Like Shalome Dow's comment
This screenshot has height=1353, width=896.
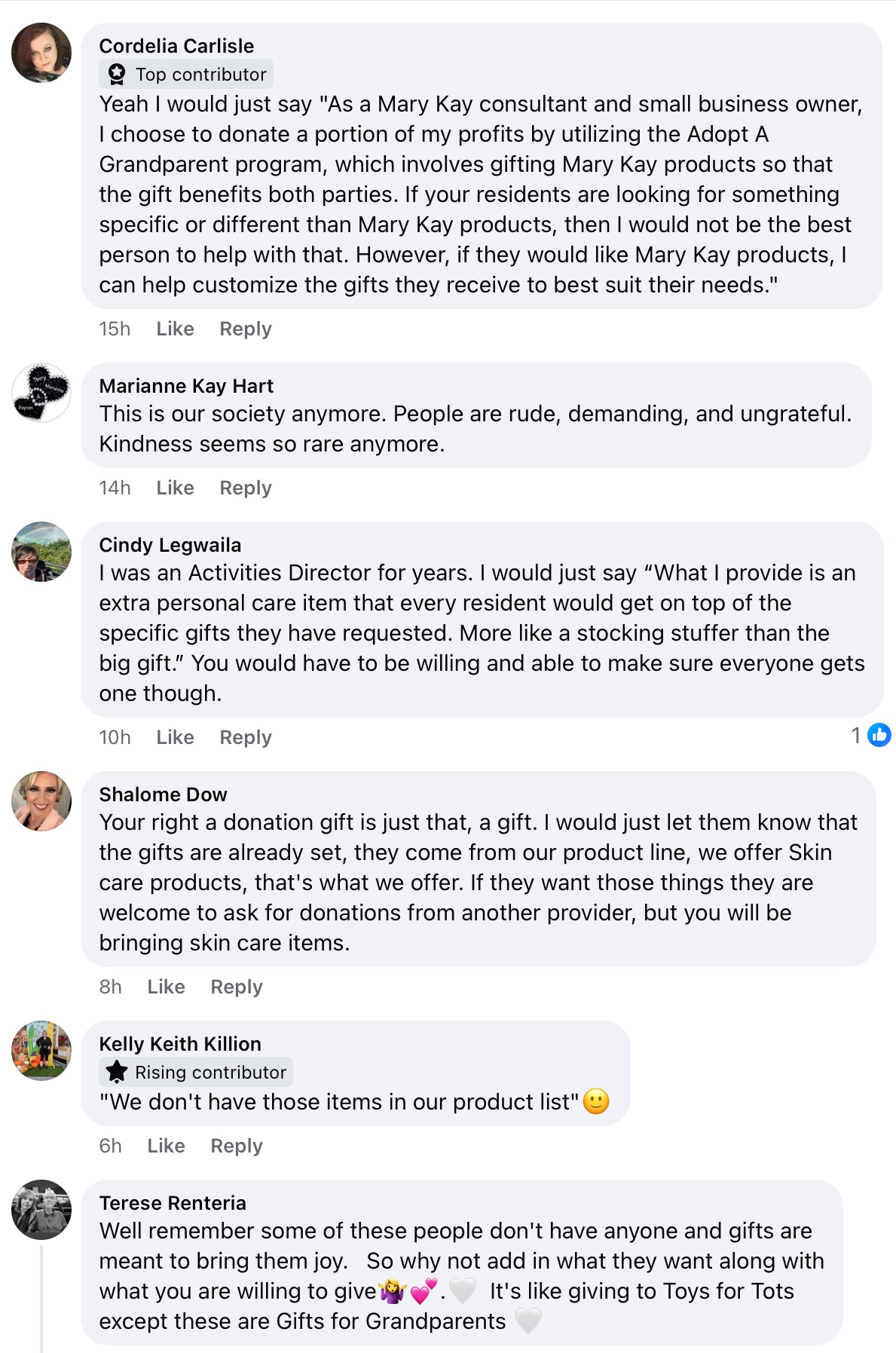[x=166, y=987]
